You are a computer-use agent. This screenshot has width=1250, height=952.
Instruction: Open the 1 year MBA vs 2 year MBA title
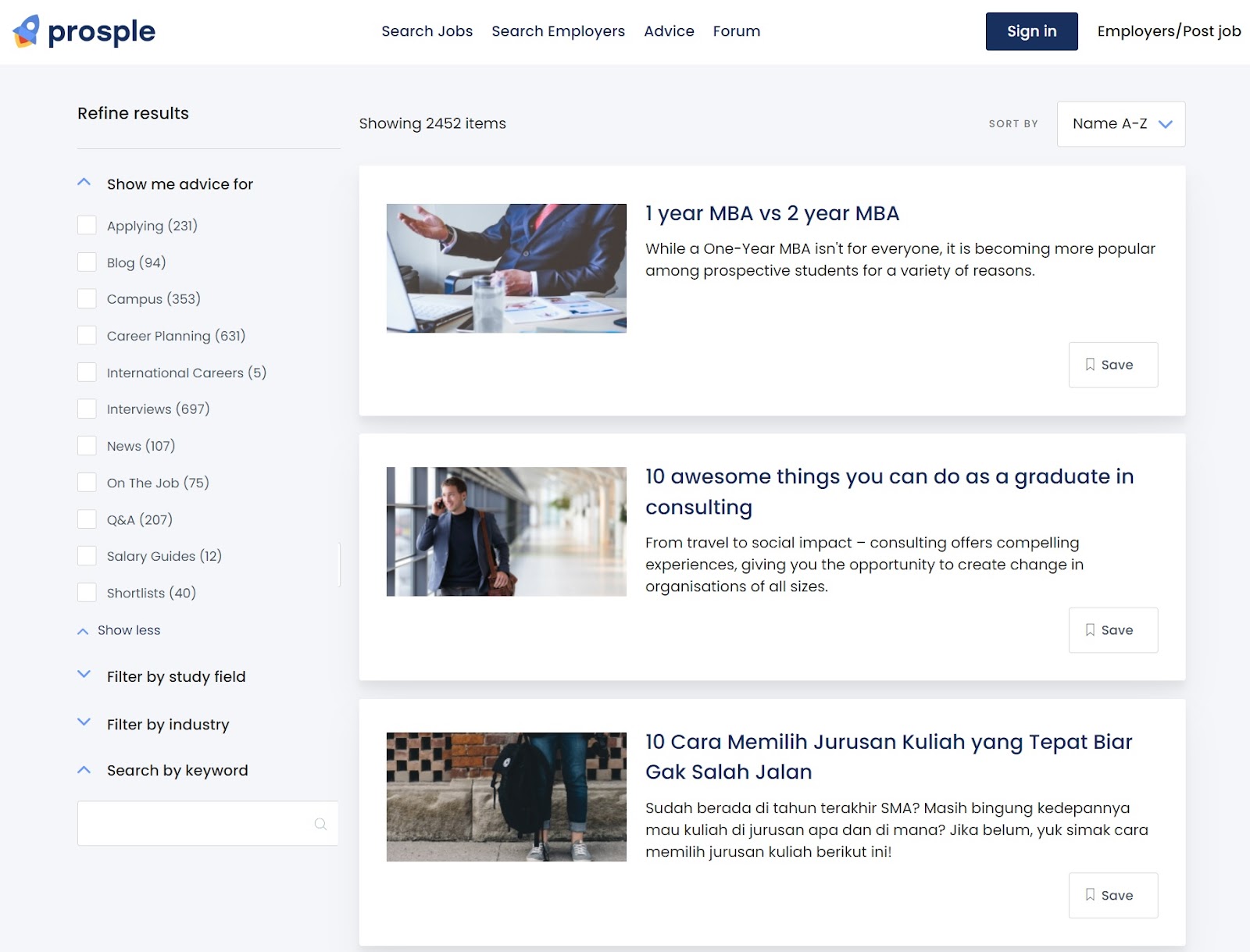click(x=772, y=213)
